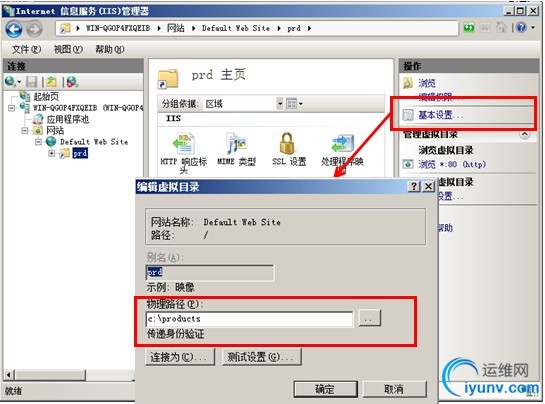
Task: Collapse the 管理虚拟目录 section chevron
Action: [x=525, y=135]
